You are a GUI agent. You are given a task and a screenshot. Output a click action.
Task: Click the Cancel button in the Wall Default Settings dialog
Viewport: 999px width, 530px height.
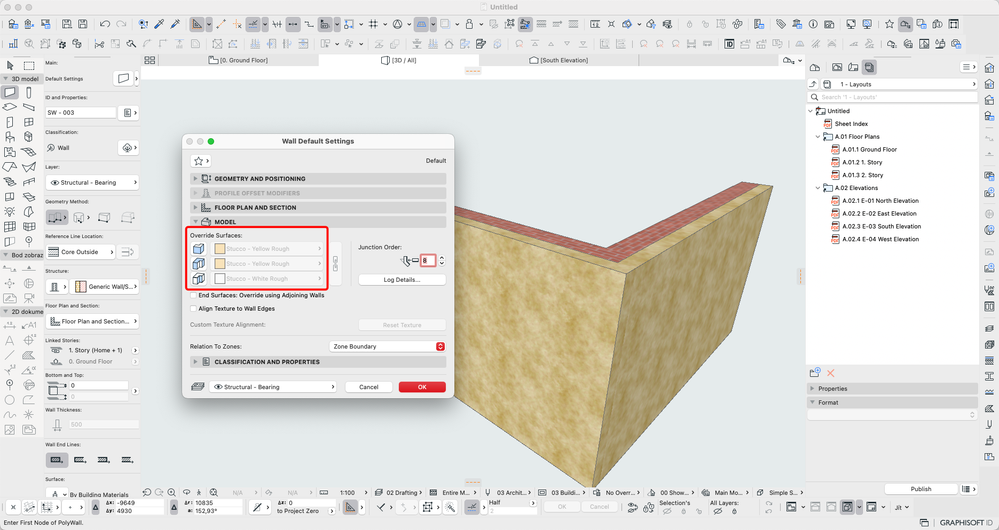pos(368,387)
